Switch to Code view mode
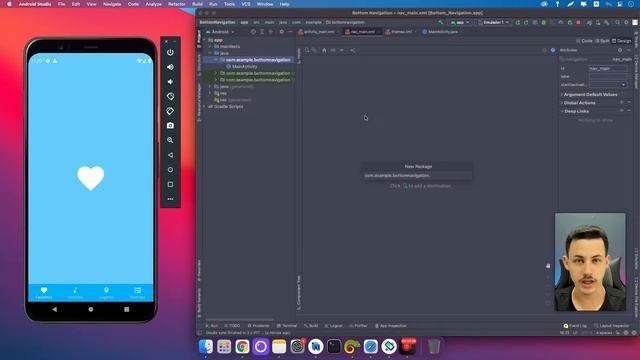This screenshot has height=360, width=640. click(x=584, y=41)
